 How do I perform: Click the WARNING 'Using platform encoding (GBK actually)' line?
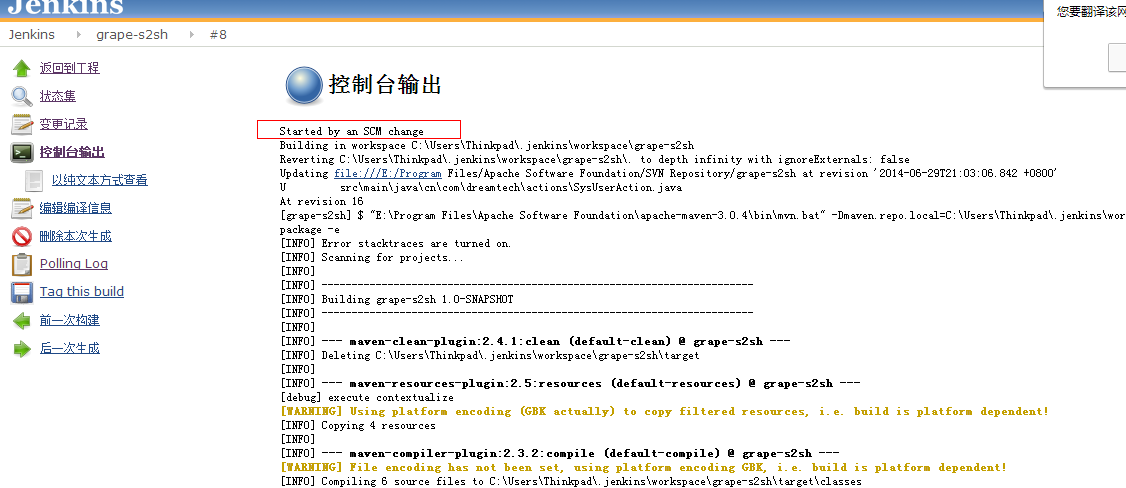[x=664, y=412]
